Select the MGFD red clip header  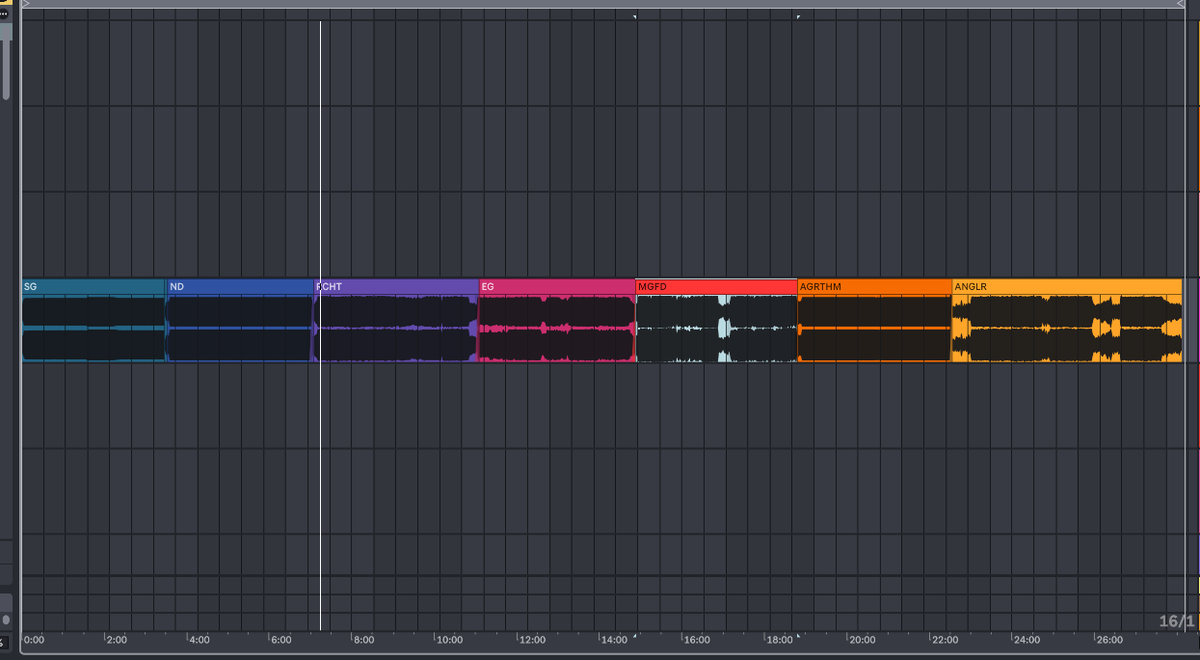tap(716, 287)
